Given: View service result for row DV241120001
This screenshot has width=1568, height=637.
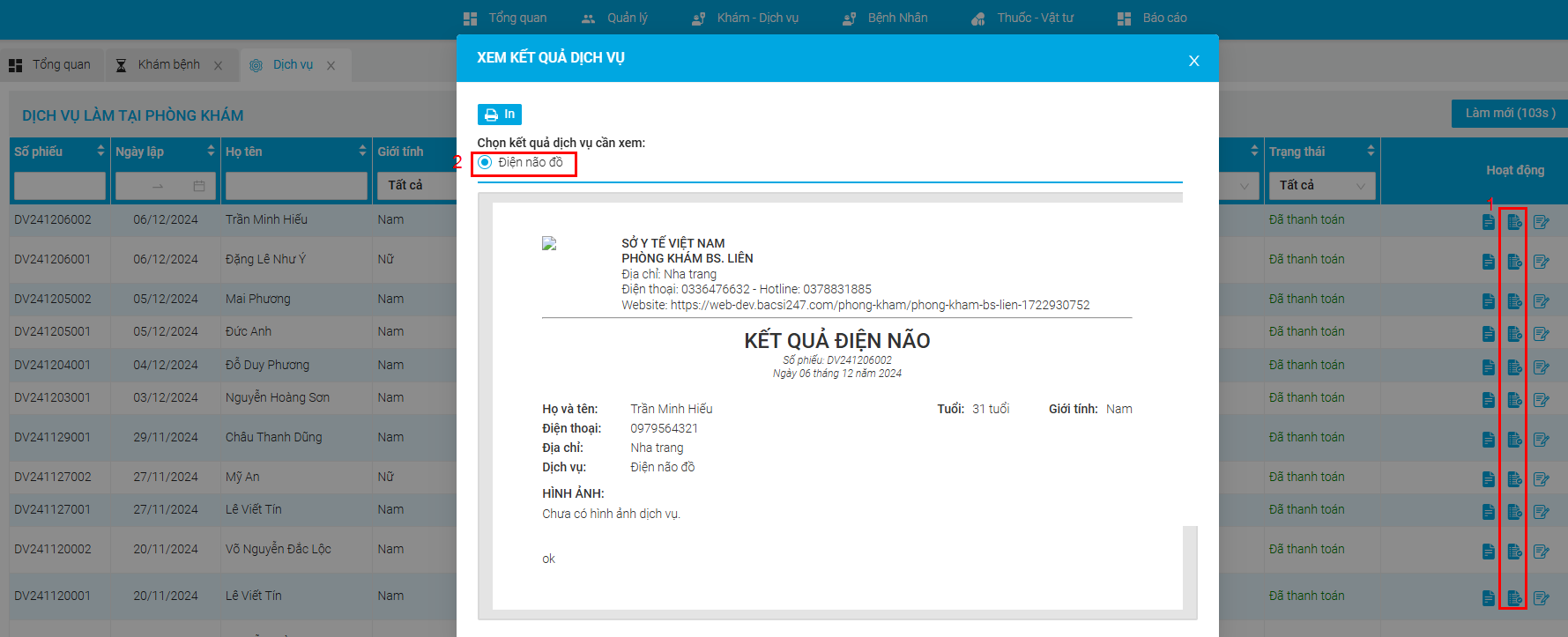Looking at the screenshot, I should click(x=1514, y=598).
